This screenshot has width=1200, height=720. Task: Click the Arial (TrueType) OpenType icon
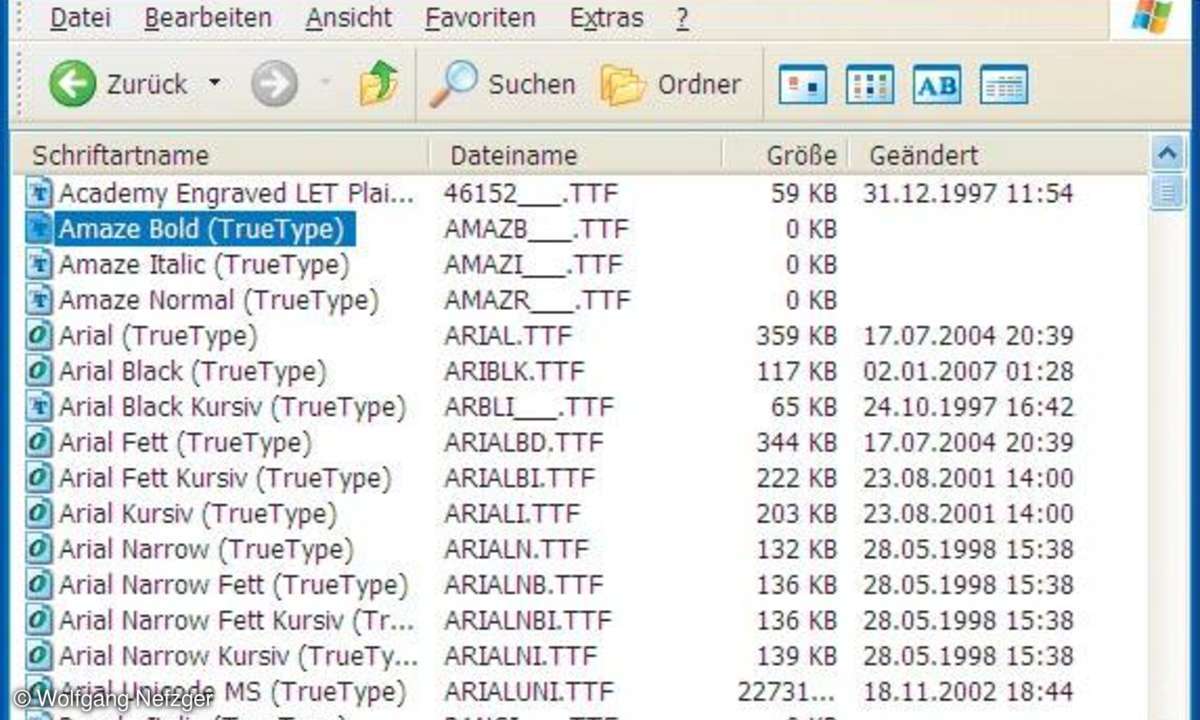[39, 335]
